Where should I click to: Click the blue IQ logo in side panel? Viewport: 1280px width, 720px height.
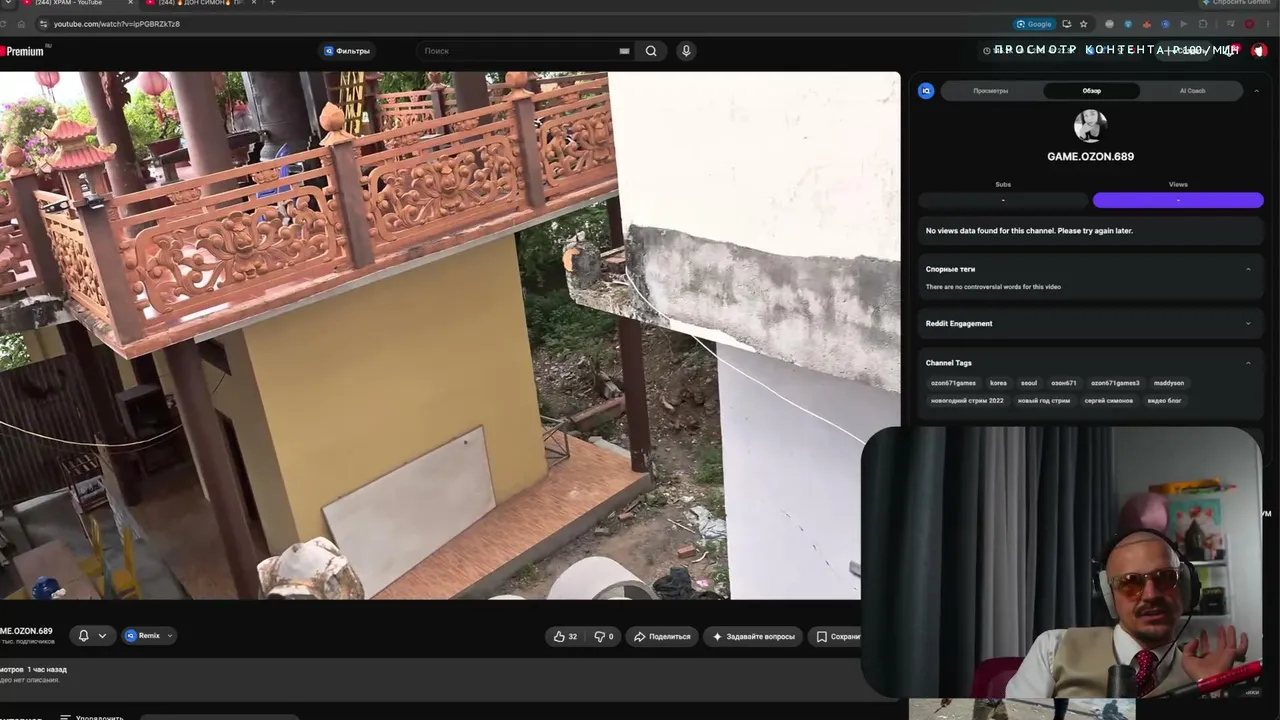(926, 91)
